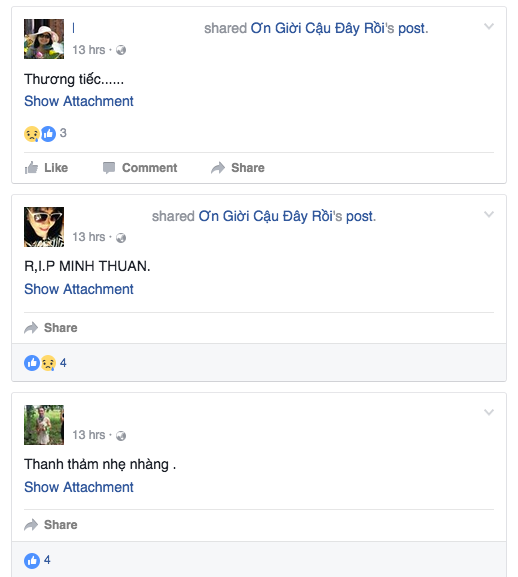The height and width of the screenshot is (577, 518).
Task: Click the Share arrow icon on the first post
Action: point(218,168)
